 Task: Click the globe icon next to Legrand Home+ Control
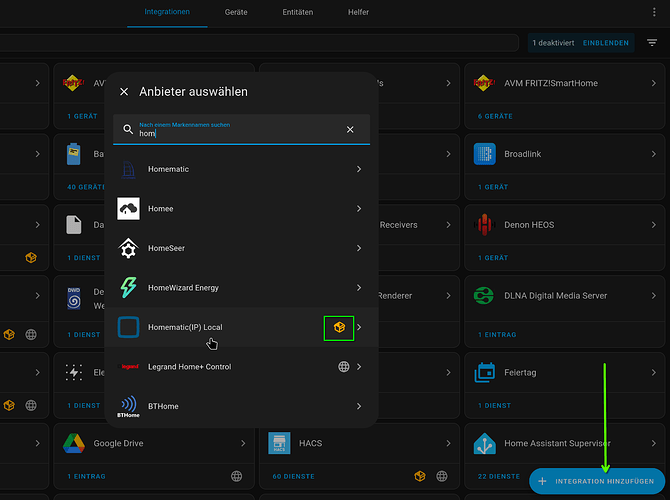[x=343, y=367]
